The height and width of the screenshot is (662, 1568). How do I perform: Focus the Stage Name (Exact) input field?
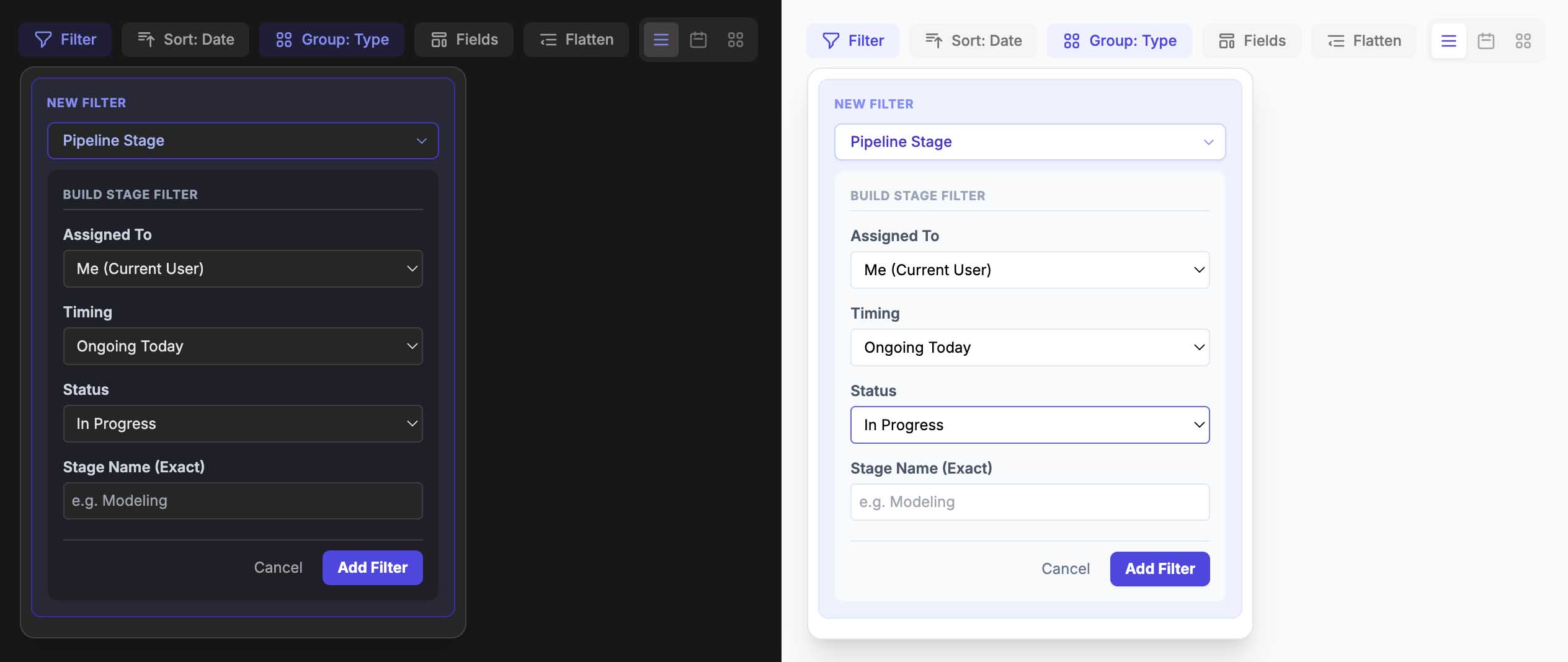(243, 500)
